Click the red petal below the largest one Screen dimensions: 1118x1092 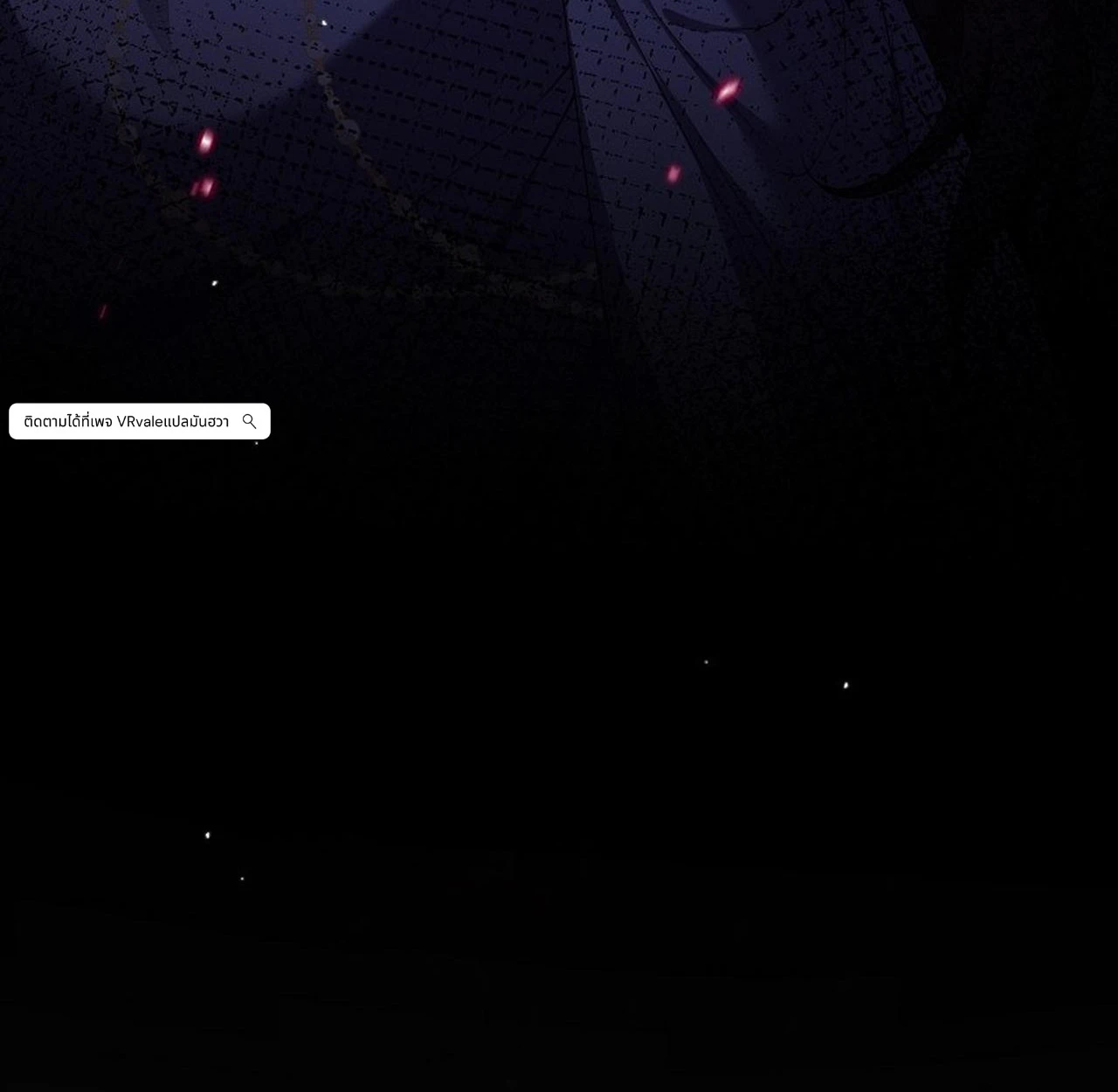[673, 174]
